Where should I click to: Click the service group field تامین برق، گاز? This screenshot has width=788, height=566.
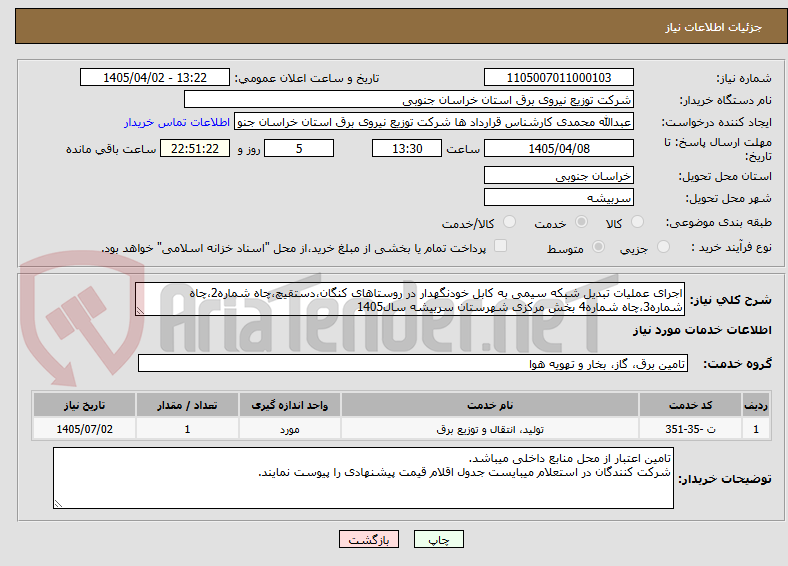[413, 363]
